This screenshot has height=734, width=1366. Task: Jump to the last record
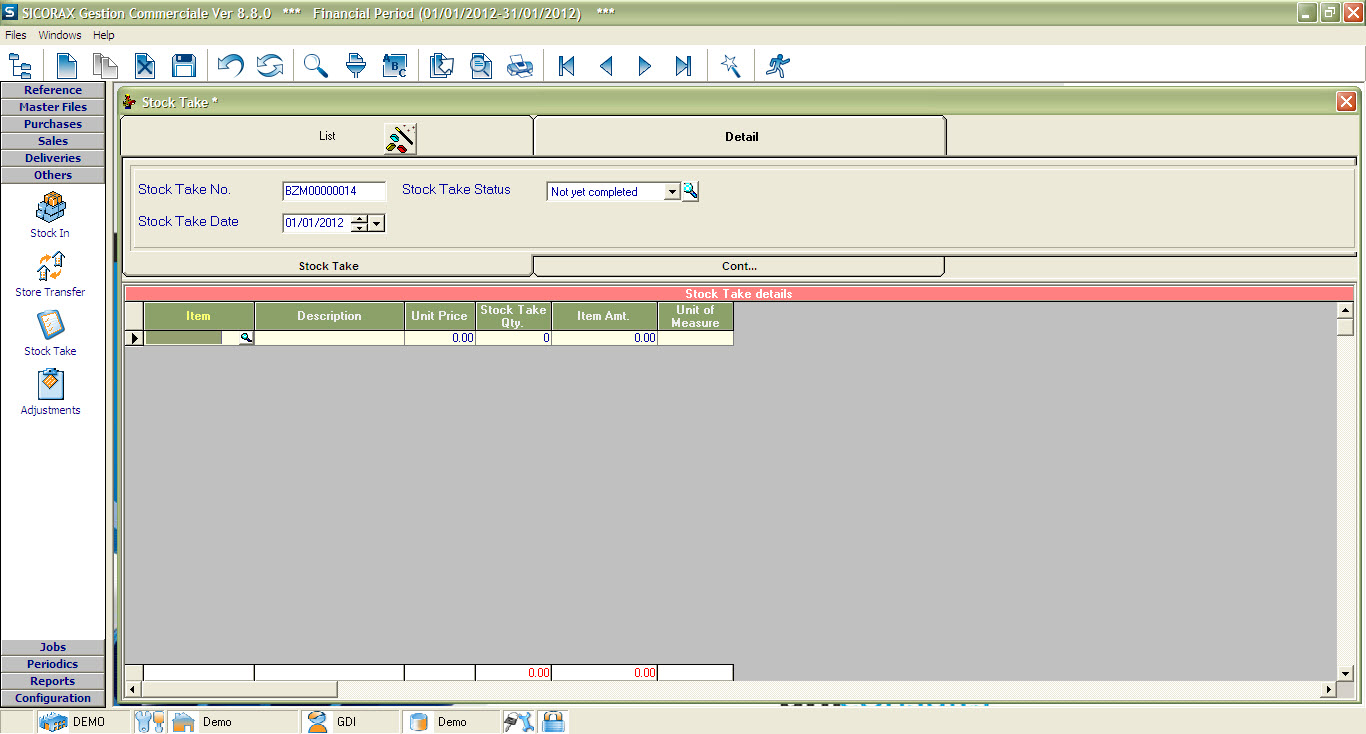pyautogui.click(x=683, y=66)
